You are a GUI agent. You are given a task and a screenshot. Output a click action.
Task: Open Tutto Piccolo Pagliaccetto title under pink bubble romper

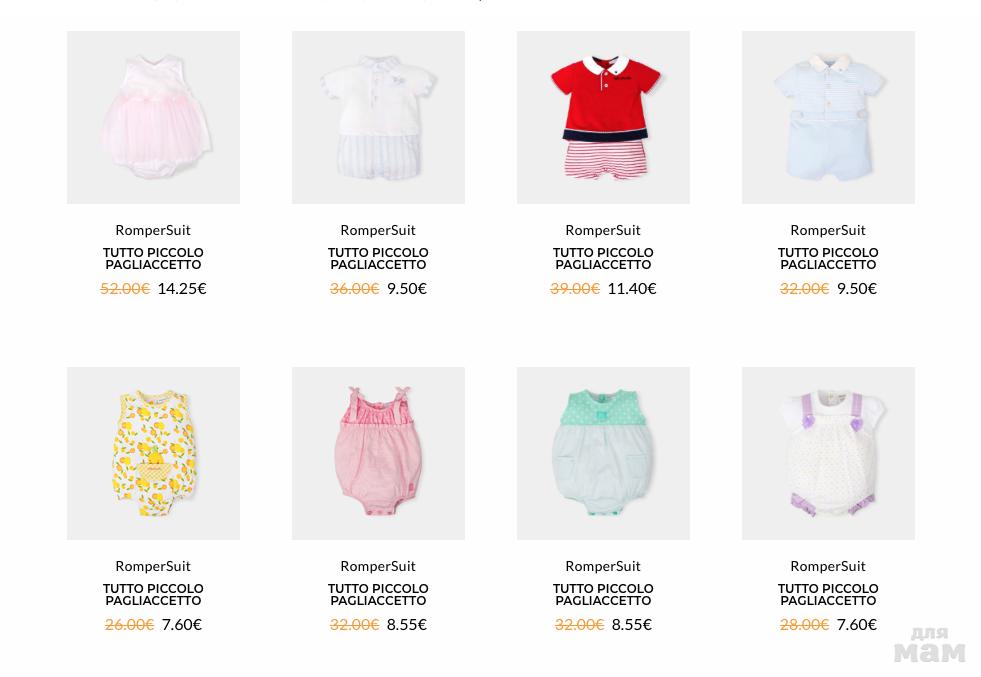(379, 594)
